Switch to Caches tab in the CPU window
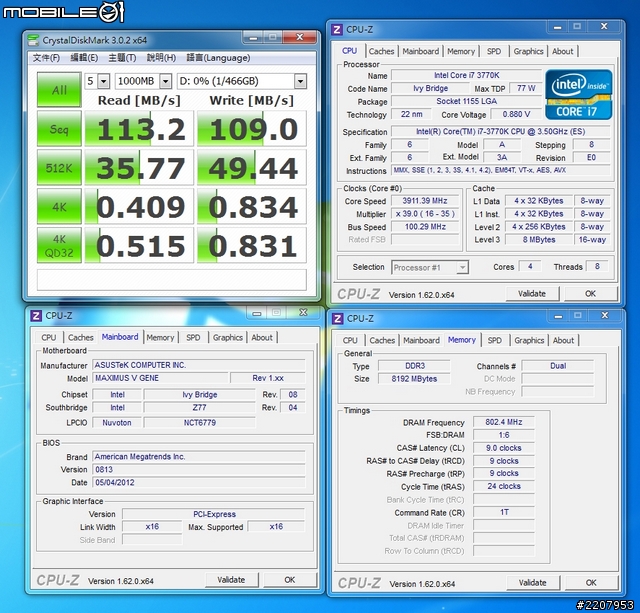 point(381,51)
